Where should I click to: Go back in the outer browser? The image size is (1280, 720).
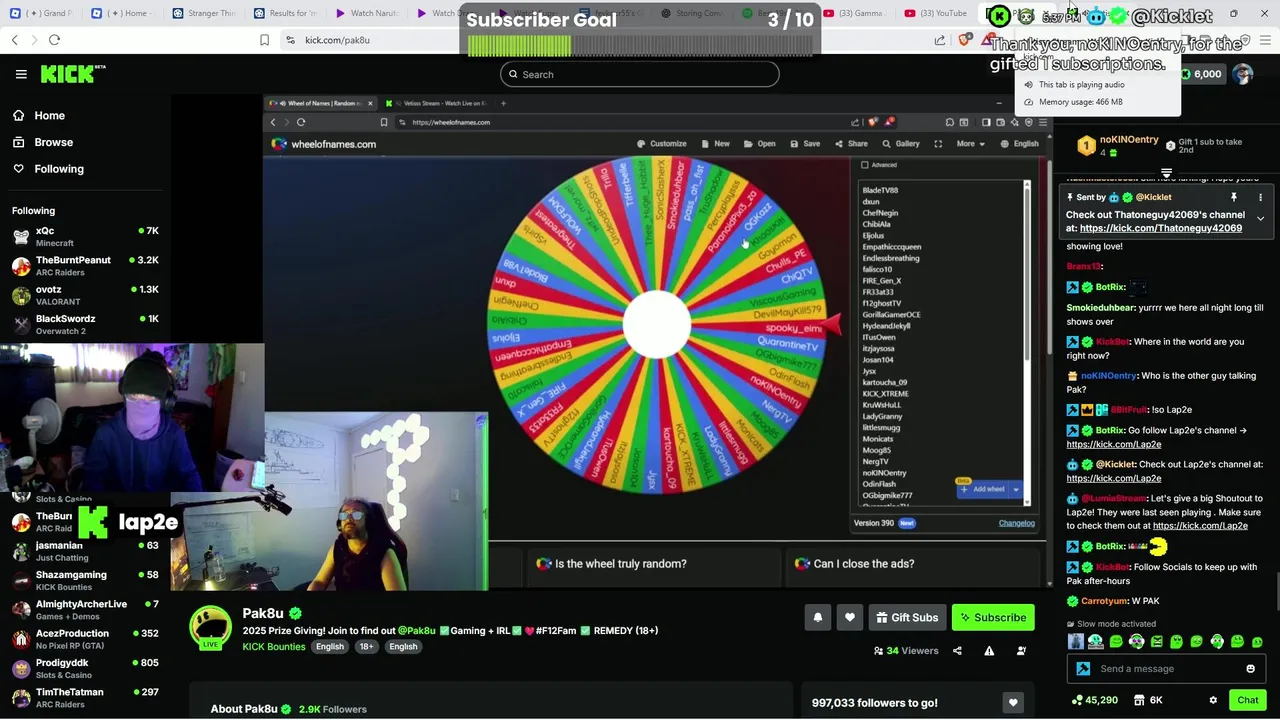click(x=14, y=40)
